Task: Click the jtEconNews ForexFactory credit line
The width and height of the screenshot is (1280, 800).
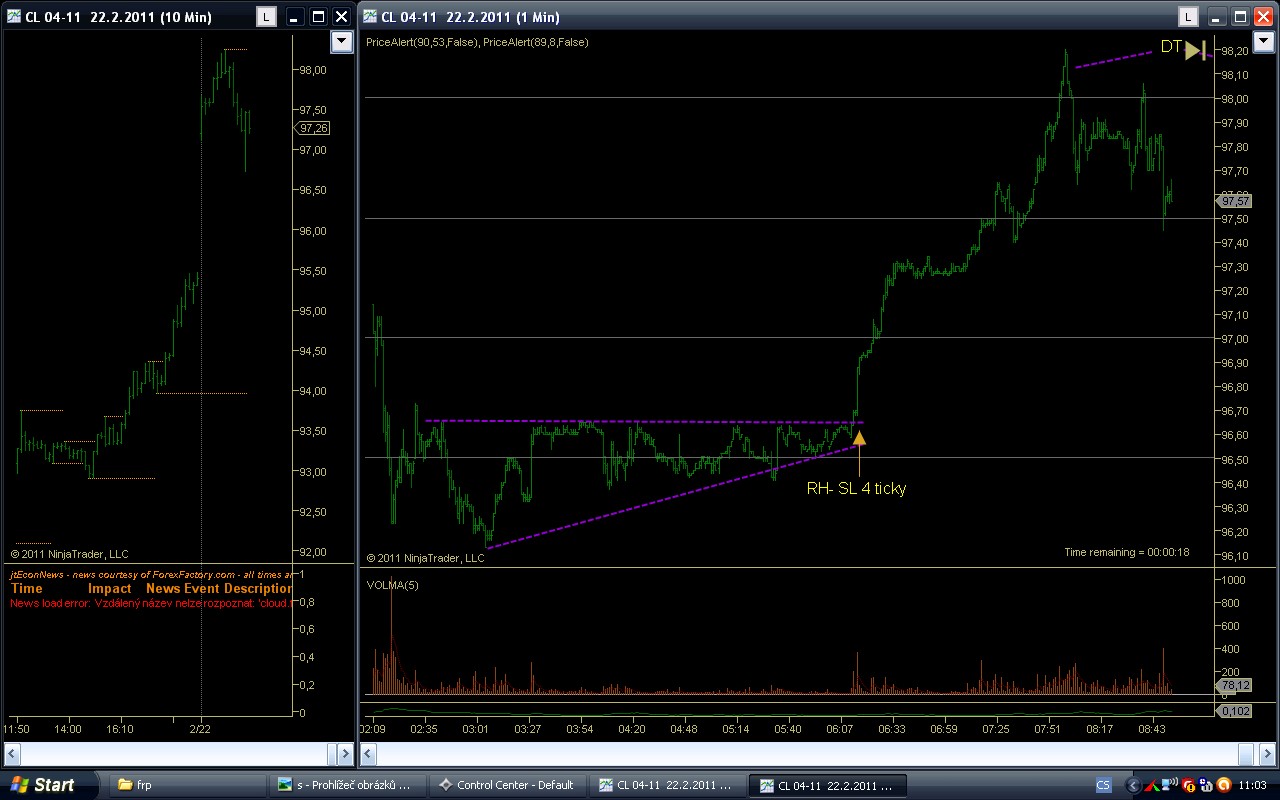Action: [x=150, y=574]
